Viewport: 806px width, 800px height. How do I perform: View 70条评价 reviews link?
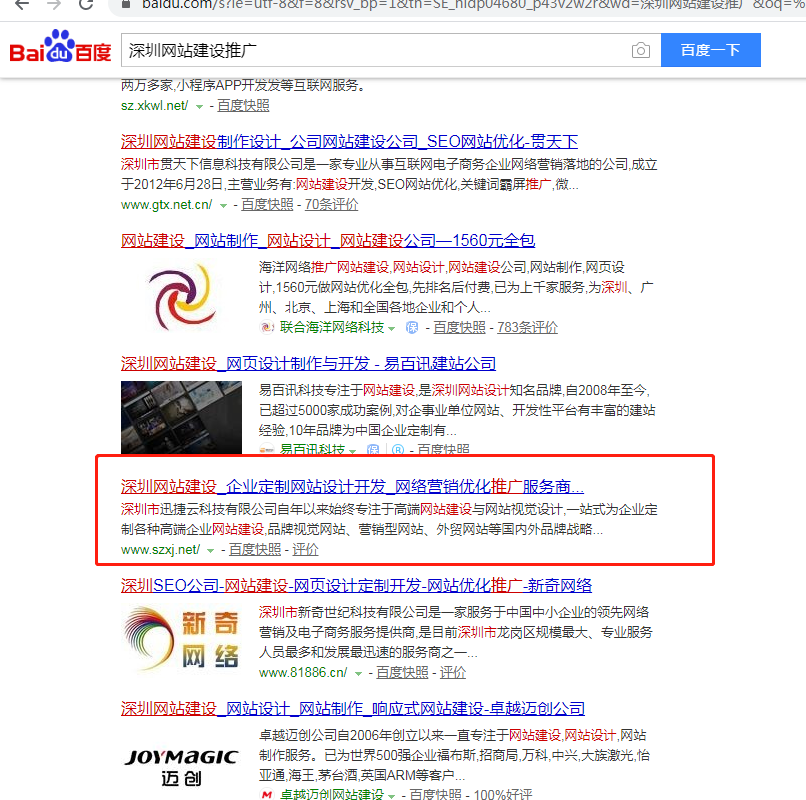pyautogui.click(x=332, y=205)
